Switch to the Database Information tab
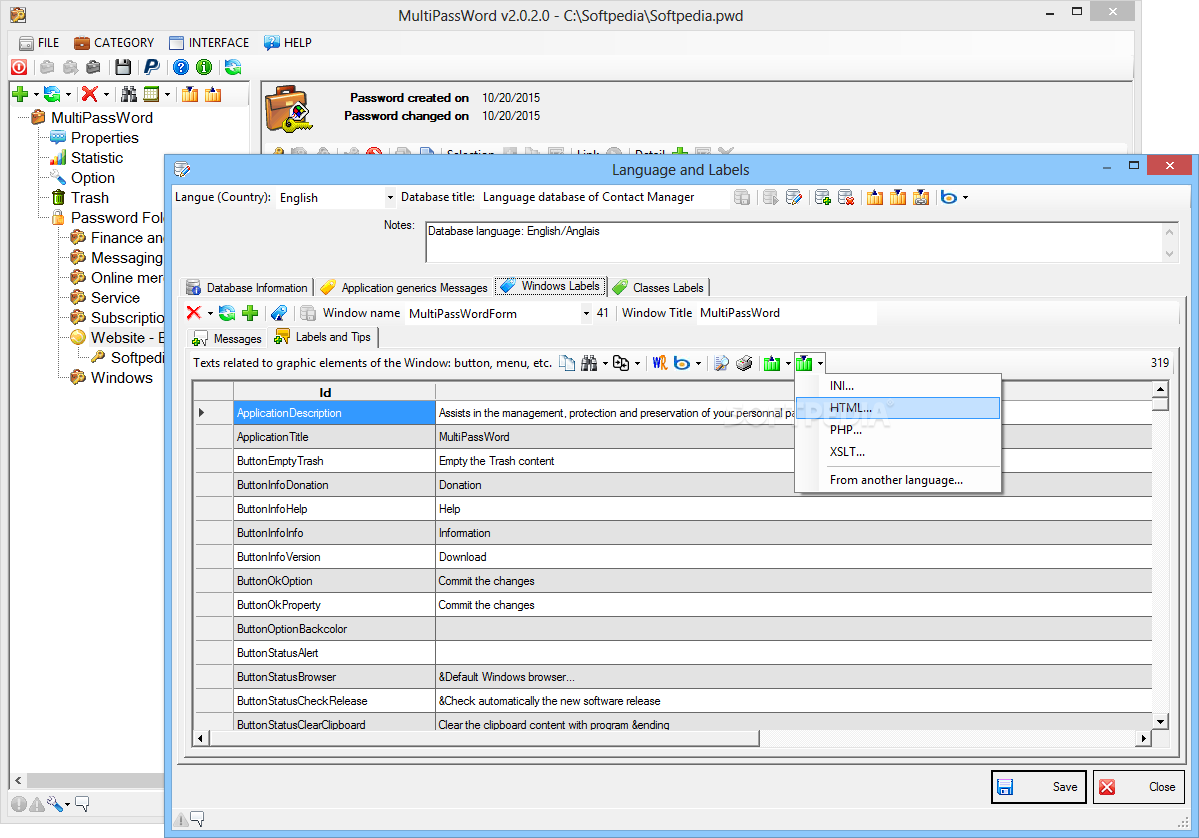This screenshot has height=838, width=1199. click(x=248, y=287)
